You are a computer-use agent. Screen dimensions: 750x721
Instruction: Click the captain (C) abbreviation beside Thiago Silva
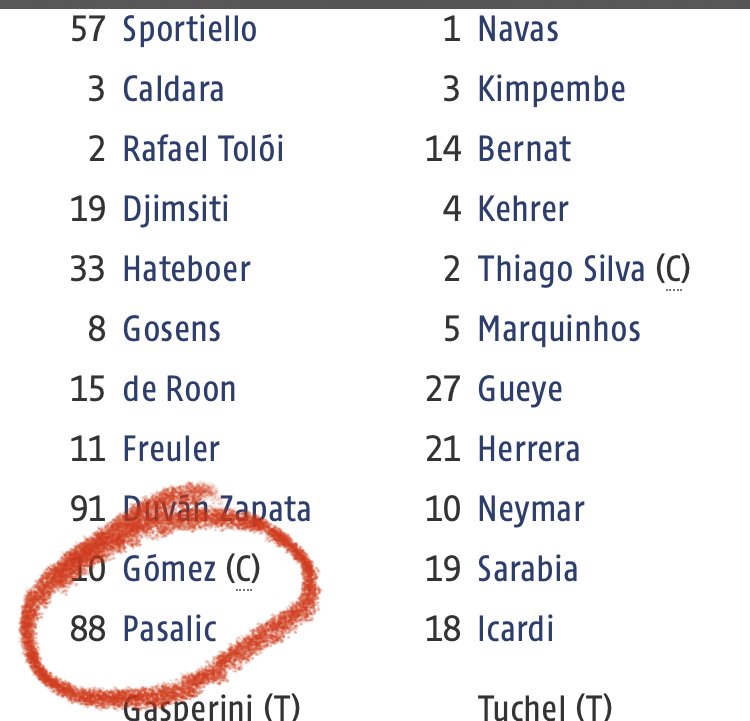click(673, 270)
